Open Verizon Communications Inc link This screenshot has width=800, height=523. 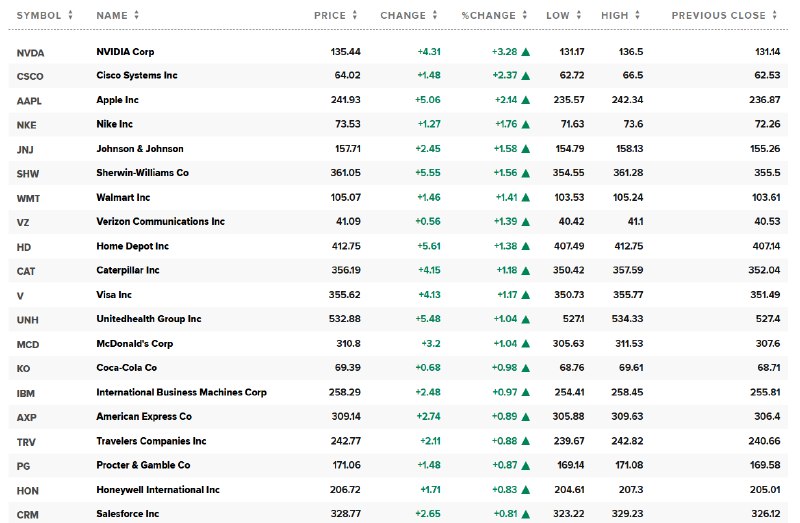[160, 221]
